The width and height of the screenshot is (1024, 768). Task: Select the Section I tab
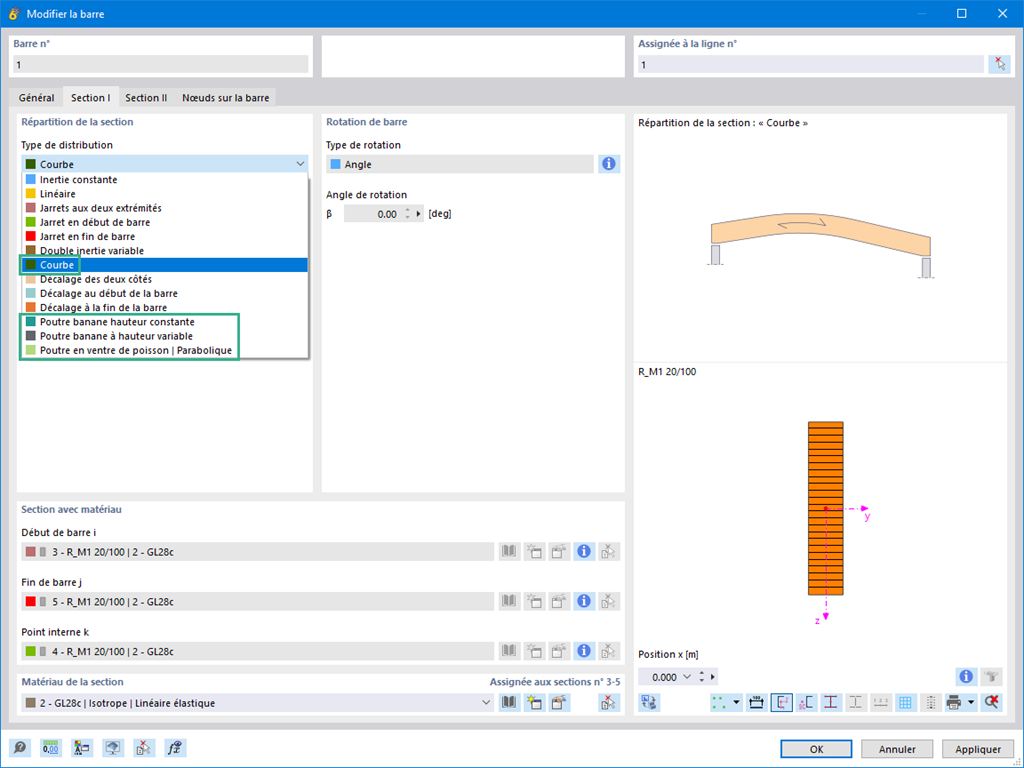91,97
